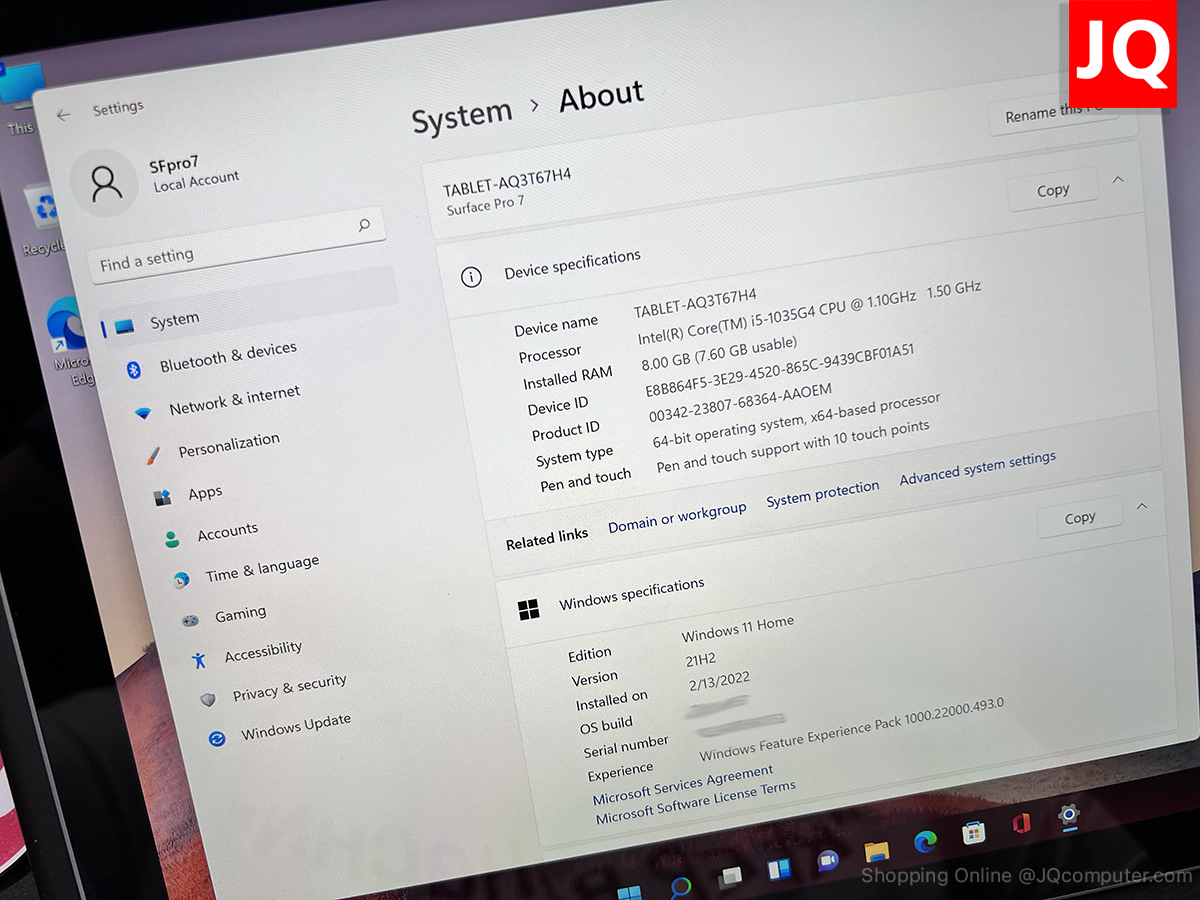Click the Windows 11 Home edition value
This screenshot has width=1200, height=900.
click(737, 629)
